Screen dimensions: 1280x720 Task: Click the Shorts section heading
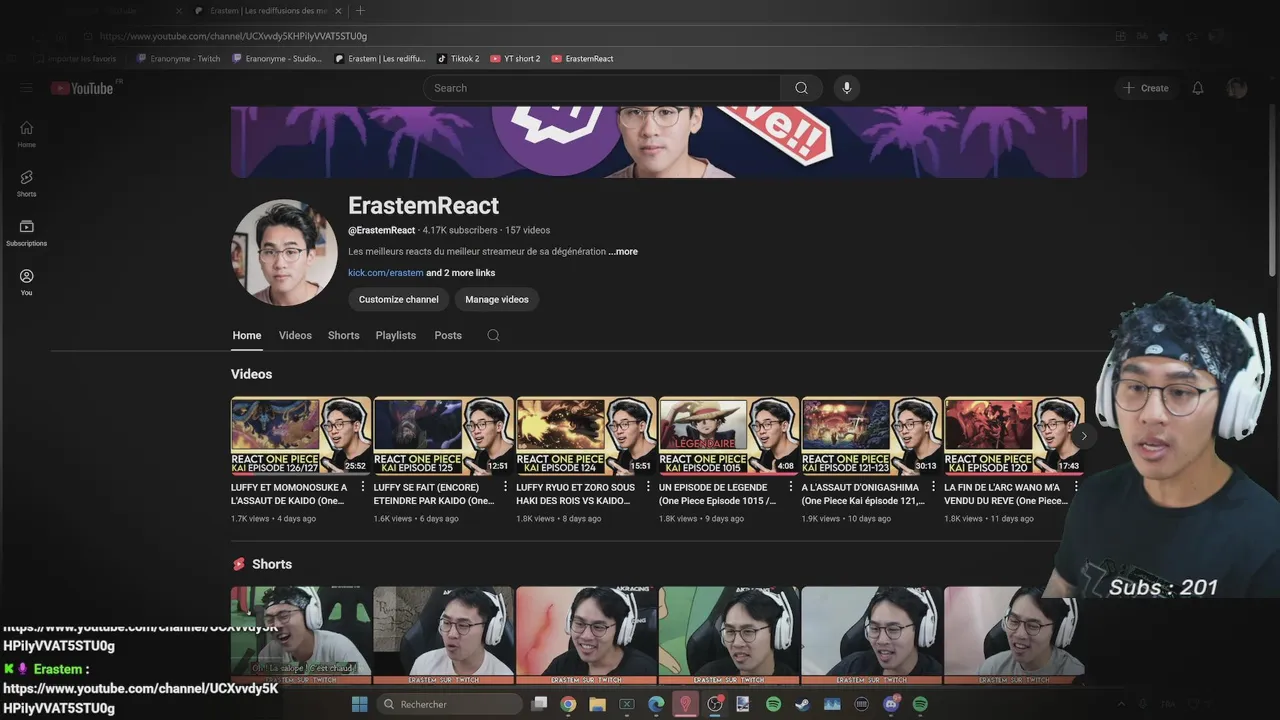(x=272, y=564)
